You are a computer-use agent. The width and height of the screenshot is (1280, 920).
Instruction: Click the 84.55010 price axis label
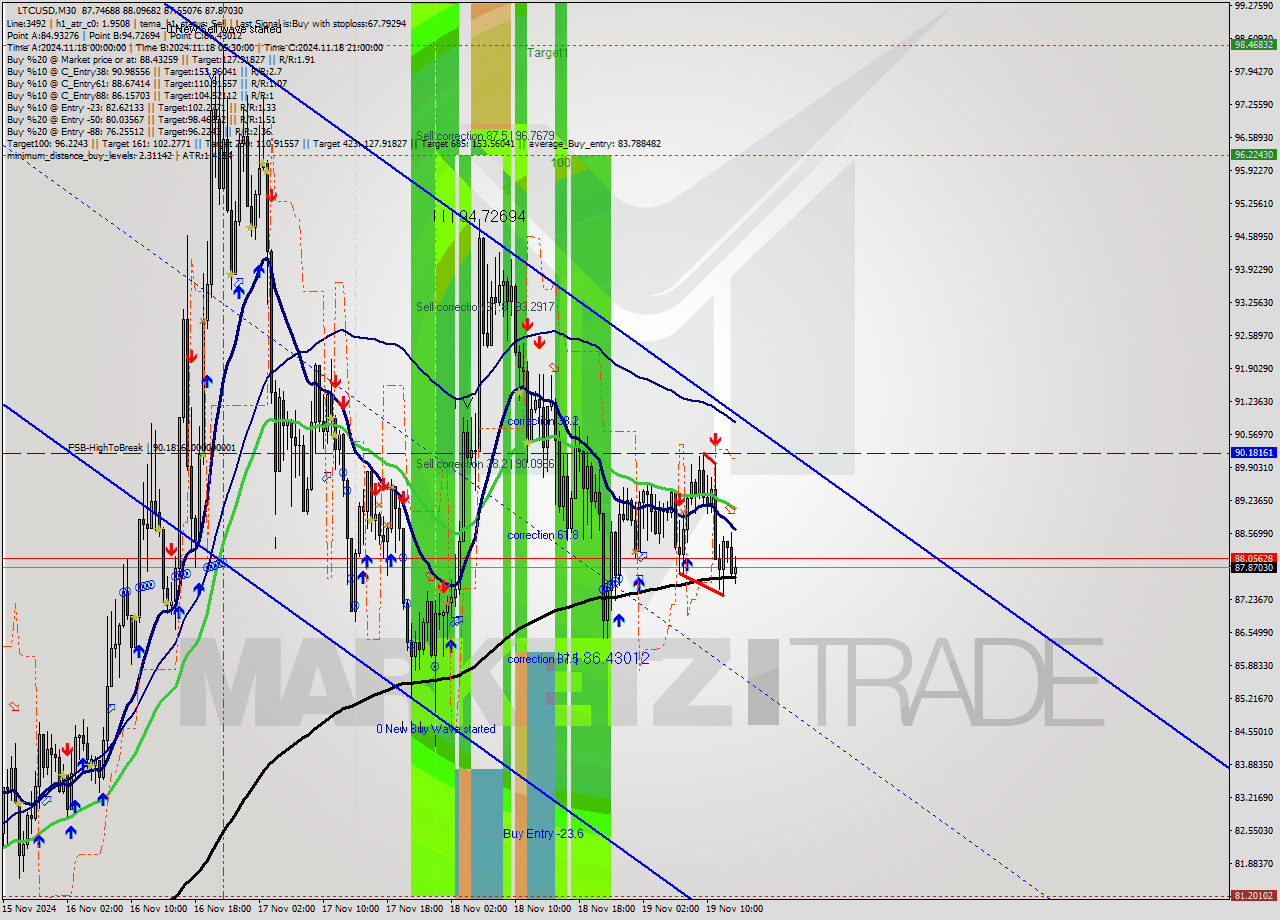pyautogui.click(x=1253, y=732)
